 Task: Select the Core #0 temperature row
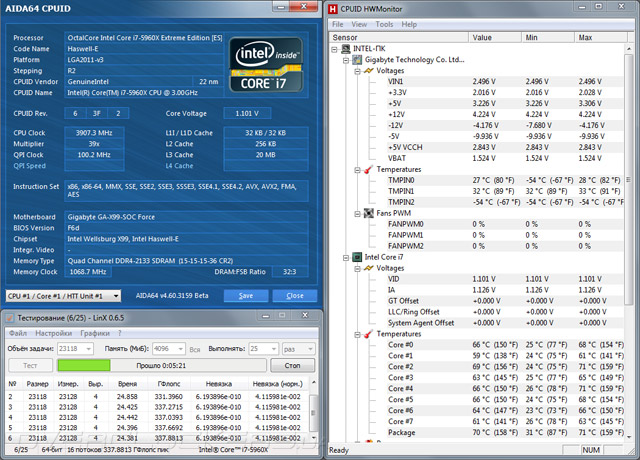click(x=505, y=345)
